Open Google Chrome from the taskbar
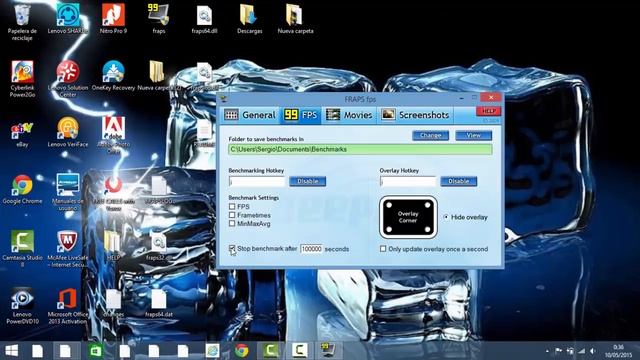The width and height of the screenshot is (640, 360). click(241, 351)
